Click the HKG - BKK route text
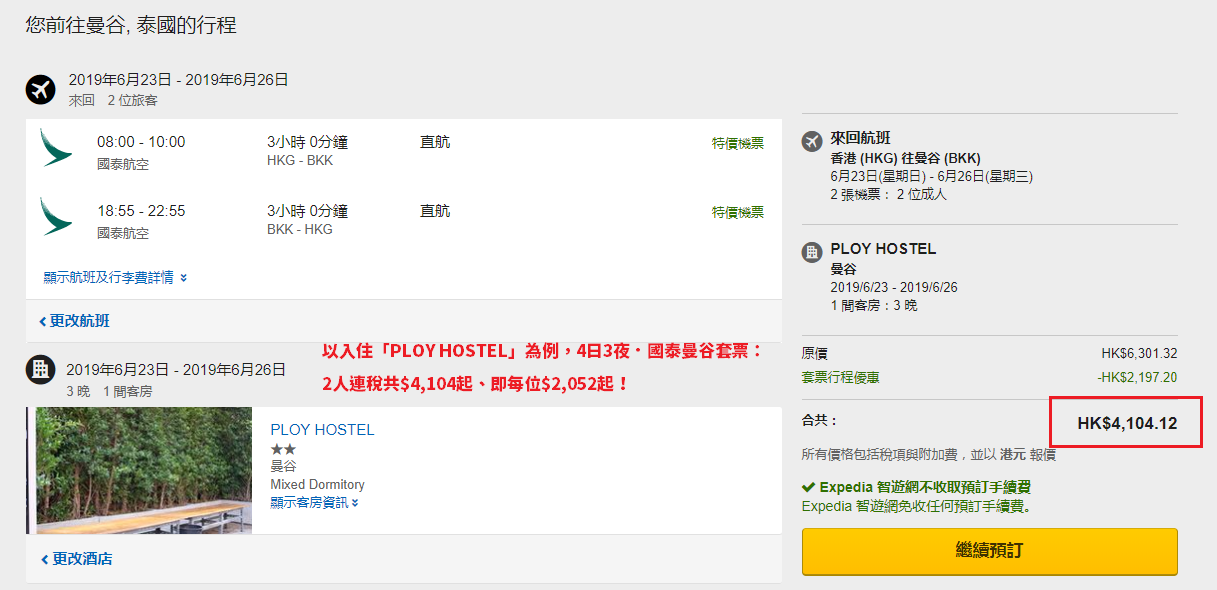 pos(300,160)
